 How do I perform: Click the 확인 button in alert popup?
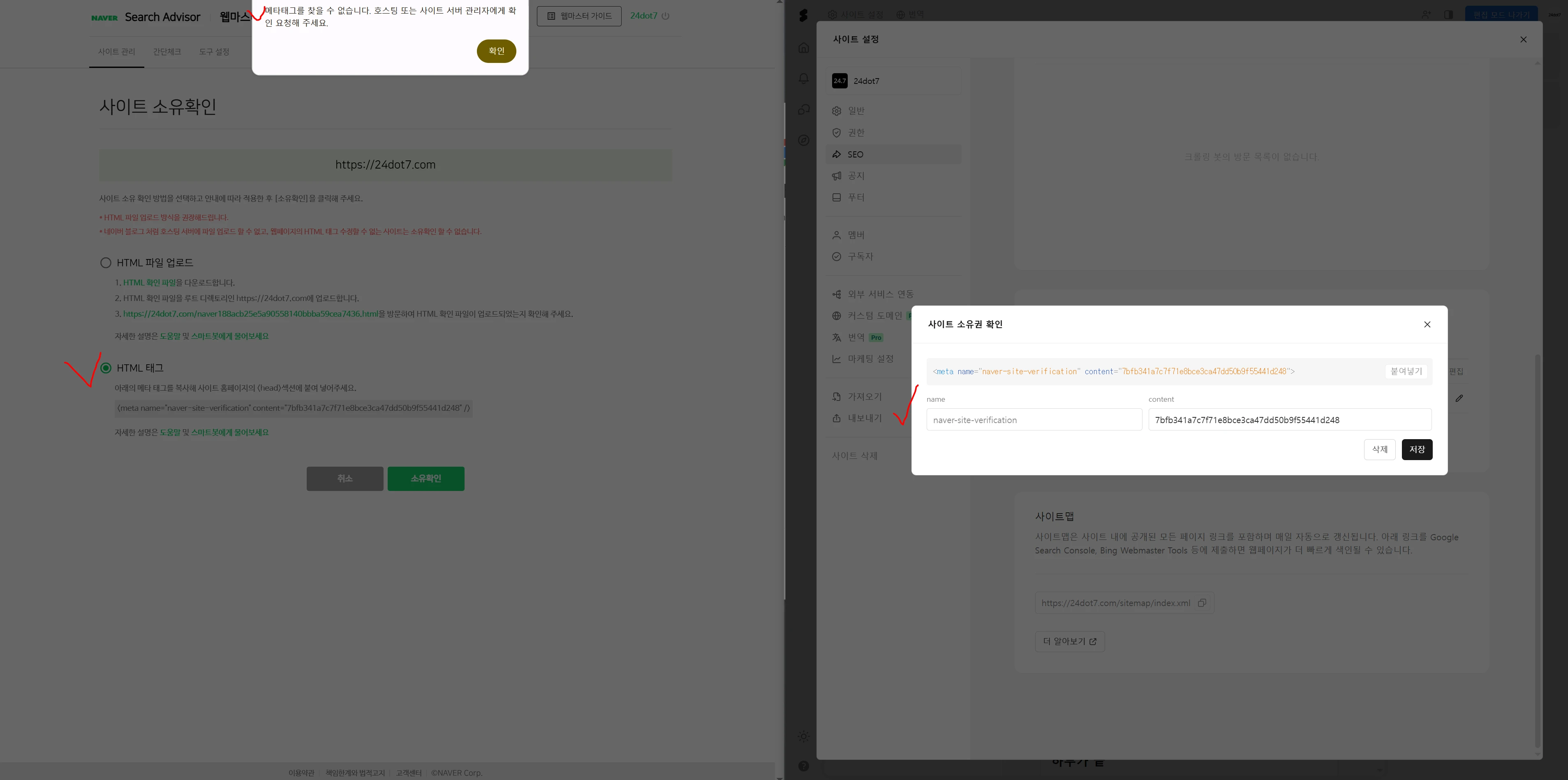(496, 51)
